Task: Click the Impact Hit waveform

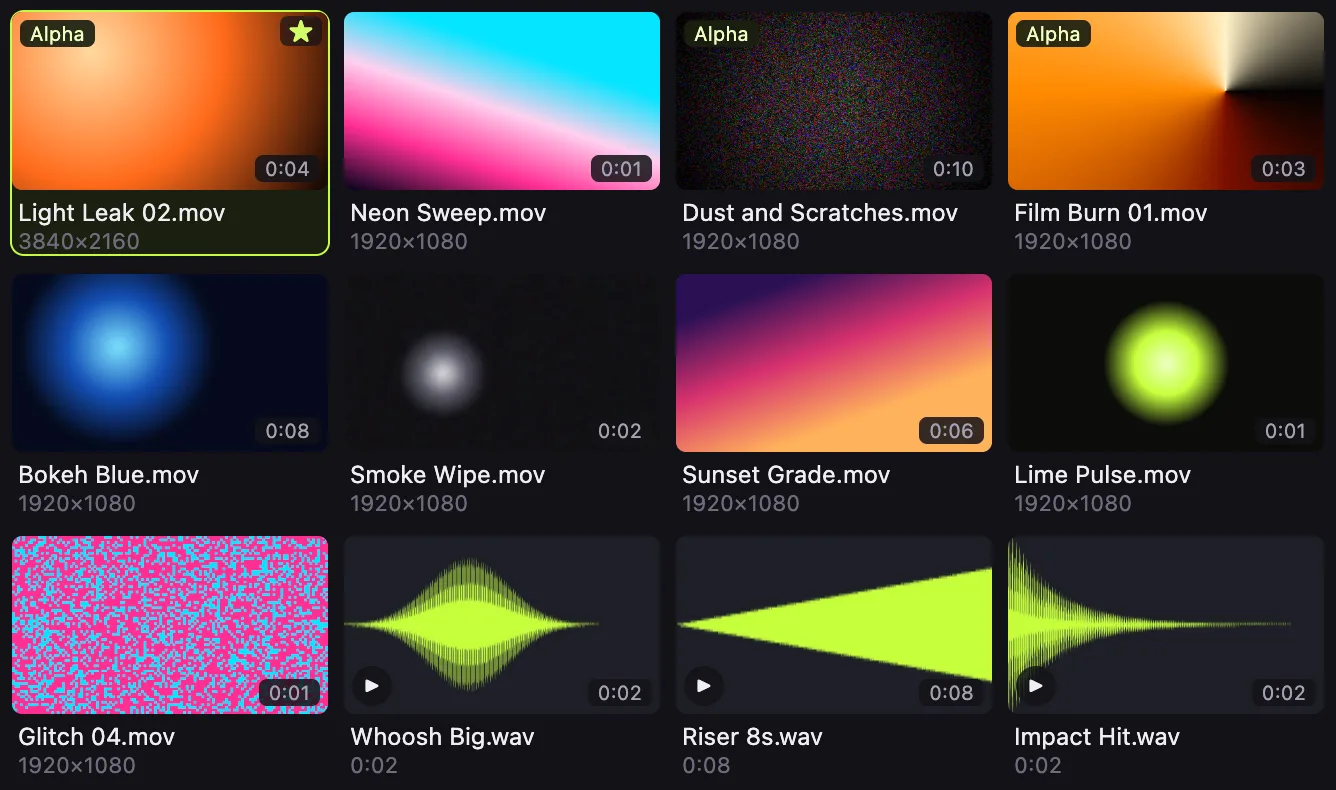Action: click(1166, 625)
